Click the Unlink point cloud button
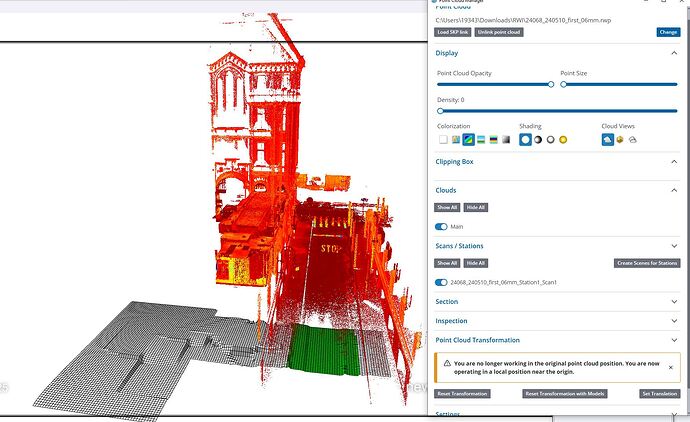Image resolution: width=690 pixels, height=422 pixels. coord(499,32)
